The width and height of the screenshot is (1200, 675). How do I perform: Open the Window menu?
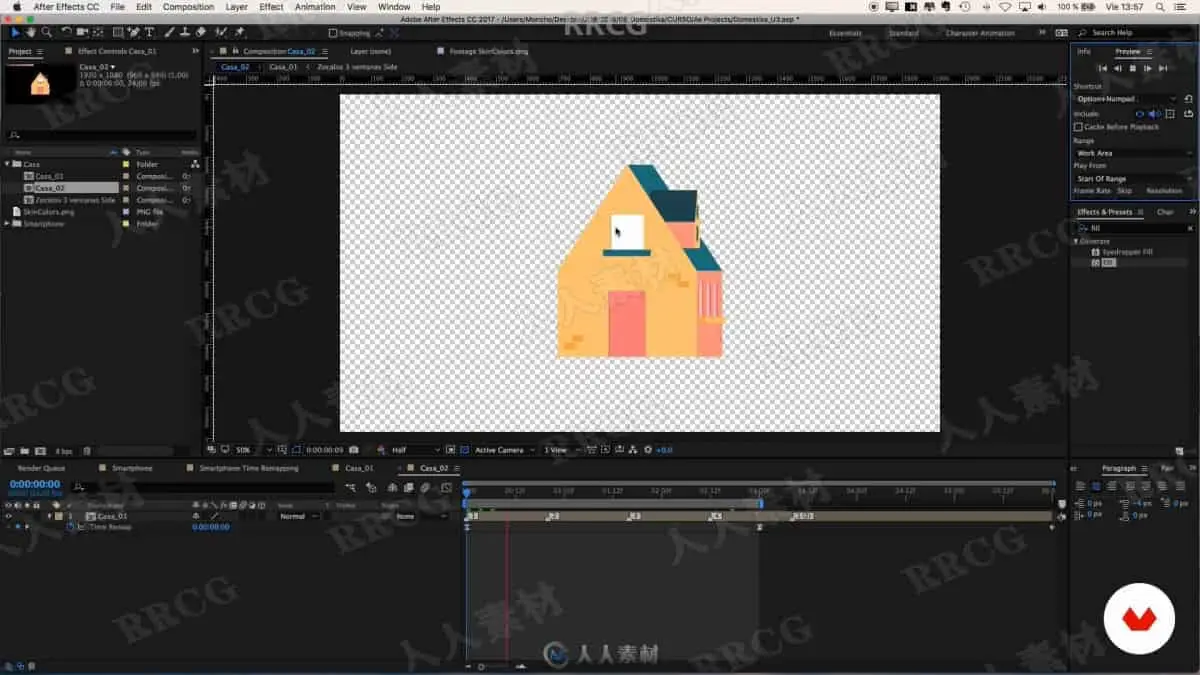(x=394, y=7)
